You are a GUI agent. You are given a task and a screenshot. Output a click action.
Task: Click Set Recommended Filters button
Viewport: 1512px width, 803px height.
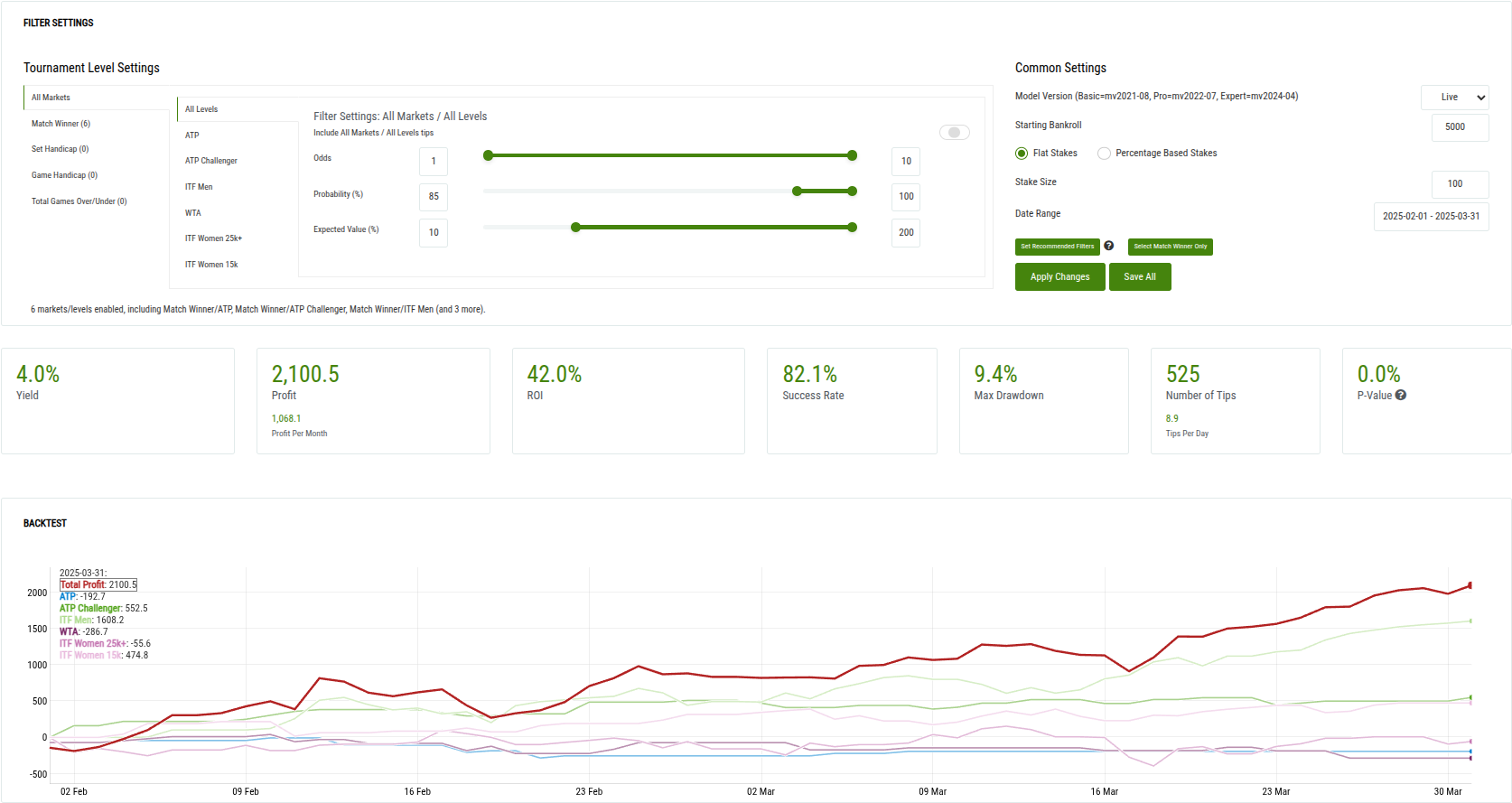pyautogui.click(x=1057, y=247)
